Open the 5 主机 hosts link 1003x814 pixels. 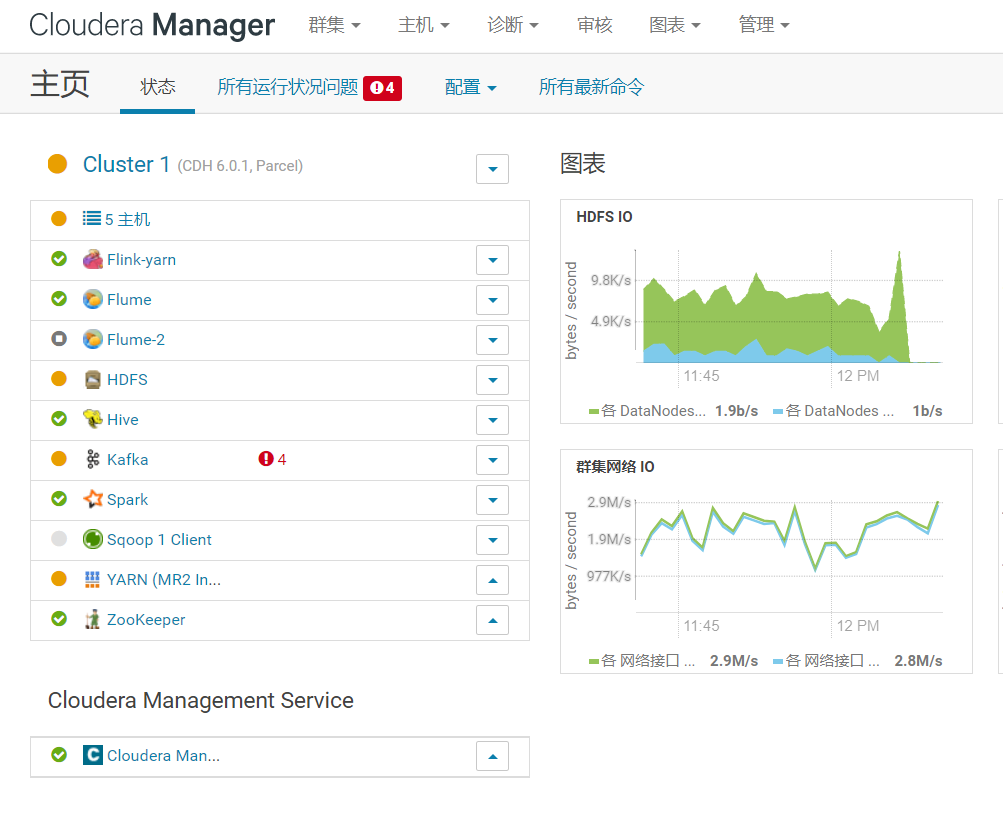coord(128,219)
